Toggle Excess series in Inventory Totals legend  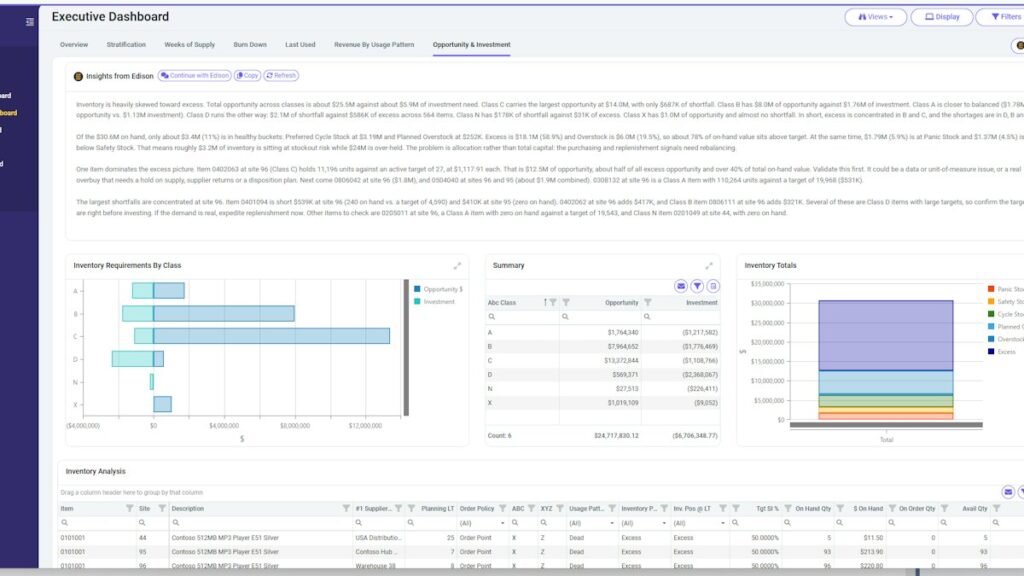point(1002,352)
